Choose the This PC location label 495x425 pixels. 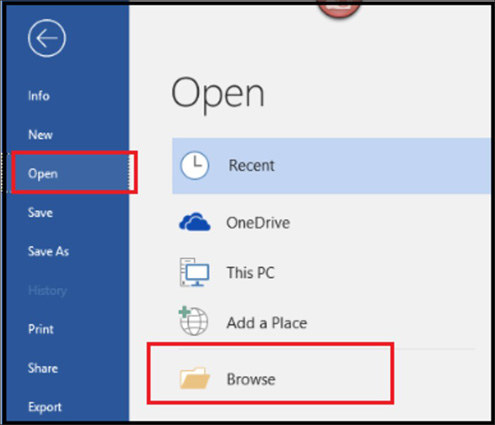click(250, 273)
